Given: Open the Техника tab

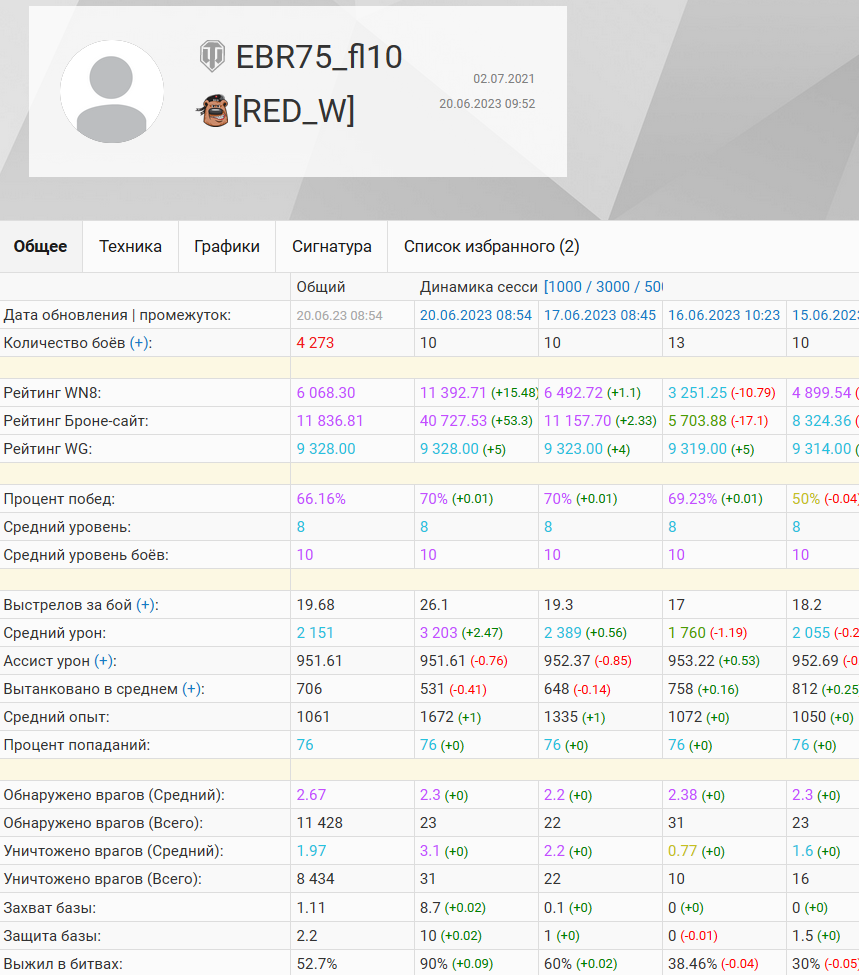Looking at the screenshot, I should 130,247.
